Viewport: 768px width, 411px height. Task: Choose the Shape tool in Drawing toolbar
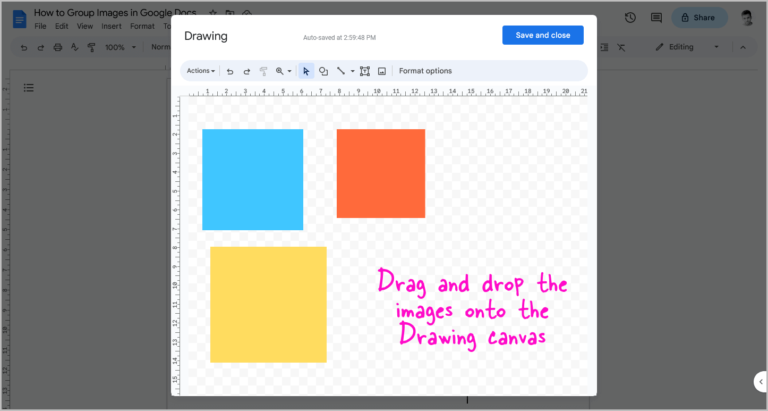point(323,71)
